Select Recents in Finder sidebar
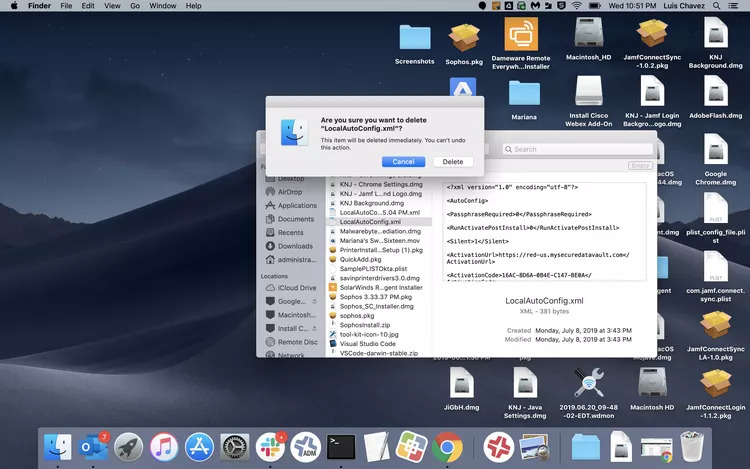750x469 pixels. [x=290, y=232]
